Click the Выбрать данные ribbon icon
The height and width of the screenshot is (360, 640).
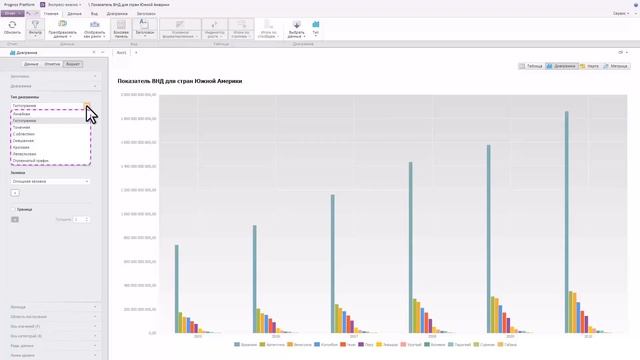(297, 24)
